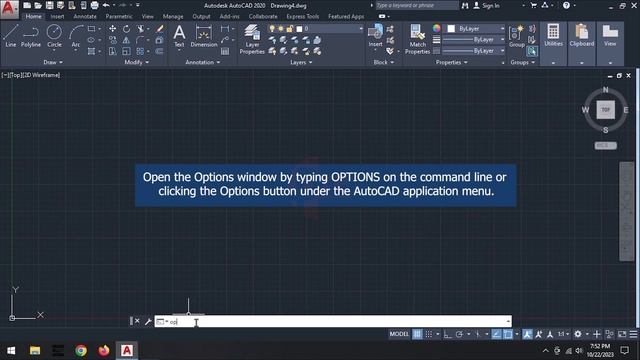Click the Mirror tool icon
640x360 pixels.
(127, 40)
